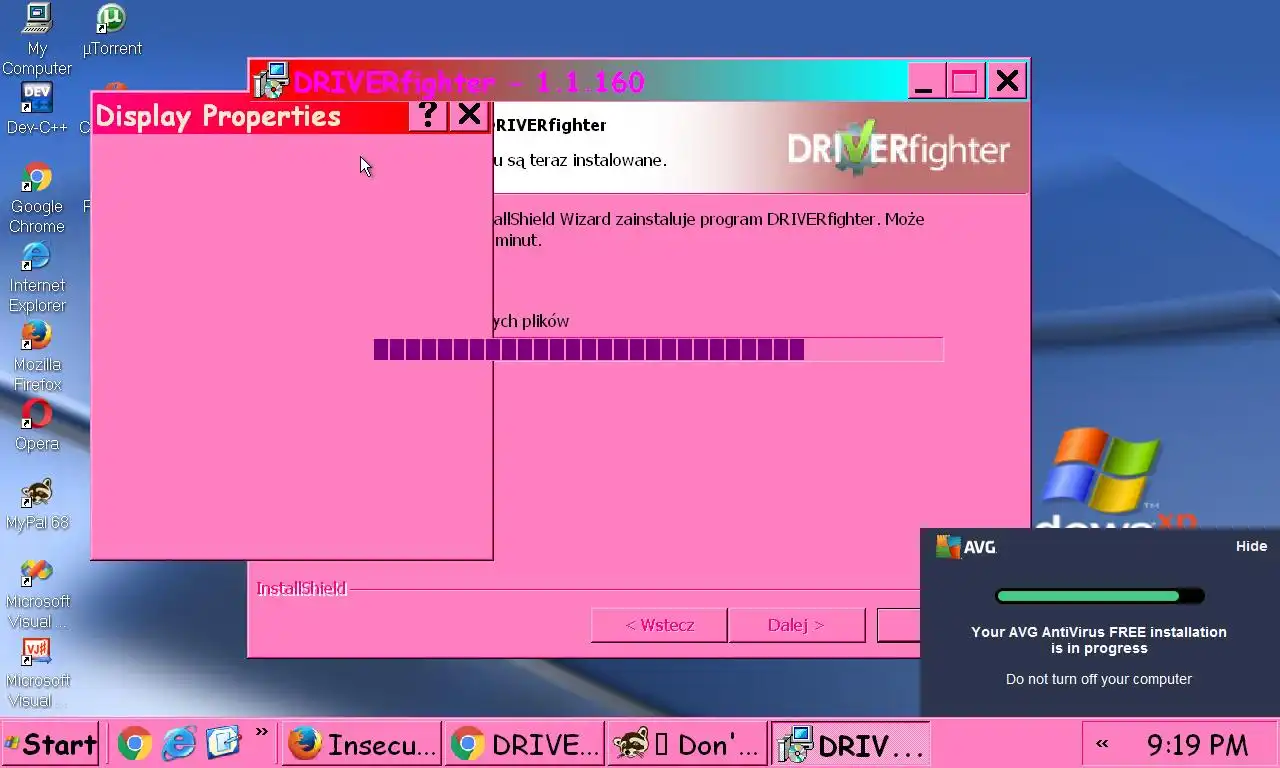The width and height of the screenshot is (1280, 768).
Task: Switch to MyPal 'Don'...' taskbar window
Action: pyautogui.click(x=688, y=744)
